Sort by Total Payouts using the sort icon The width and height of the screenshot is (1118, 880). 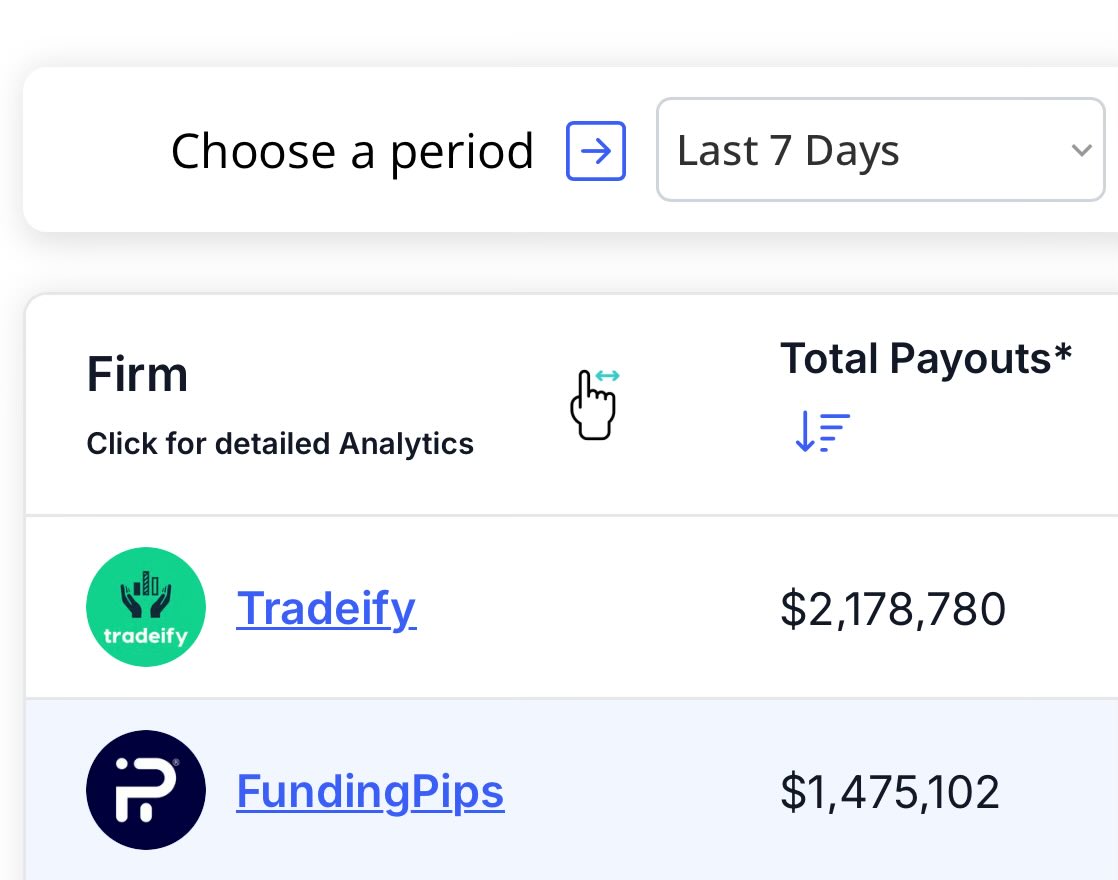tap(822, 431)
